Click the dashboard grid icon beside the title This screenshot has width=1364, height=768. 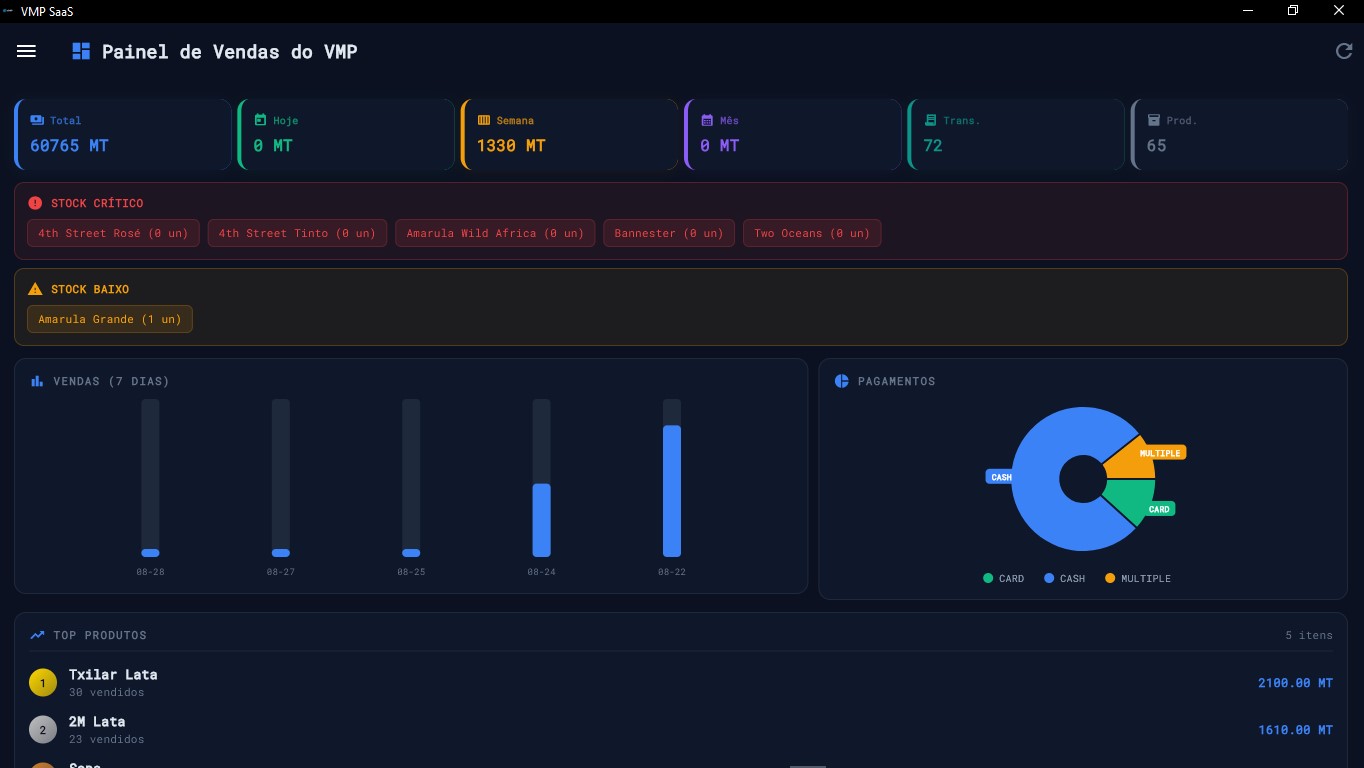tap(81, 51)
